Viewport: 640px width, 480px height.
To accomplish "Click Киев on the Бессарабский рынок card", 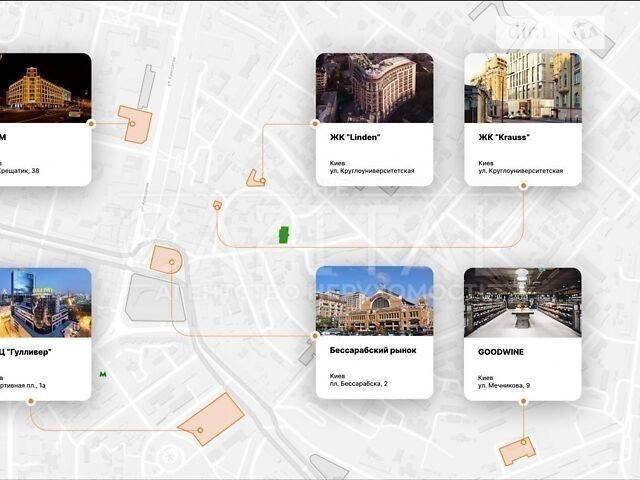I will pos(337,376).
